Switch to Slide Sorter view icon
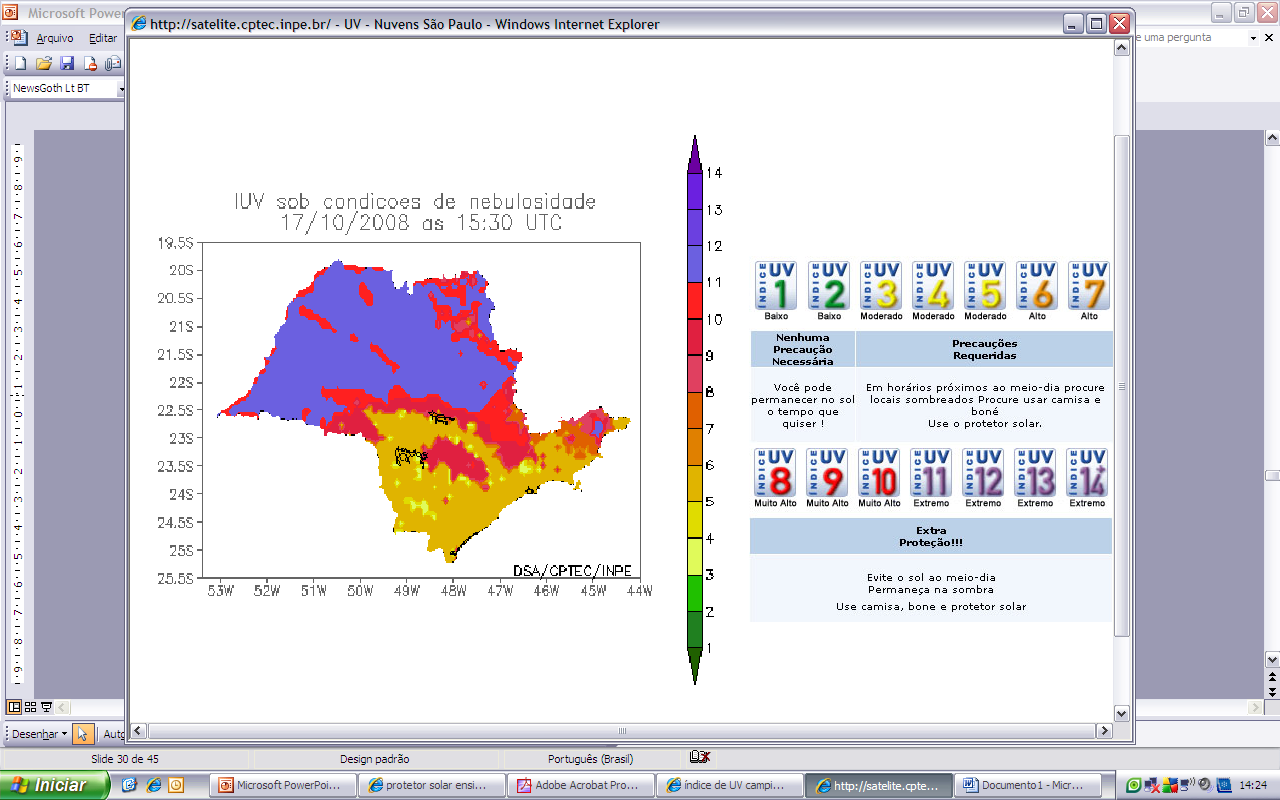1280x800 pixels. (30, 707)
